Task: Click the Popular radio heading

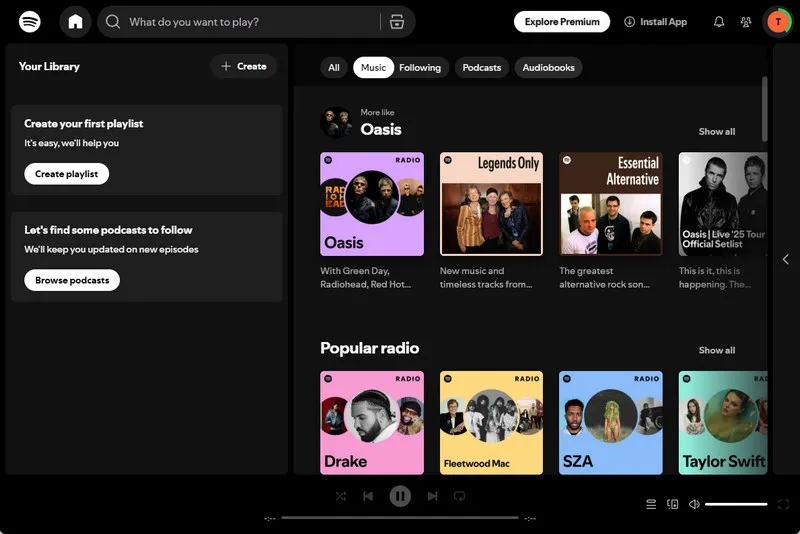Action: coord(369,348)
